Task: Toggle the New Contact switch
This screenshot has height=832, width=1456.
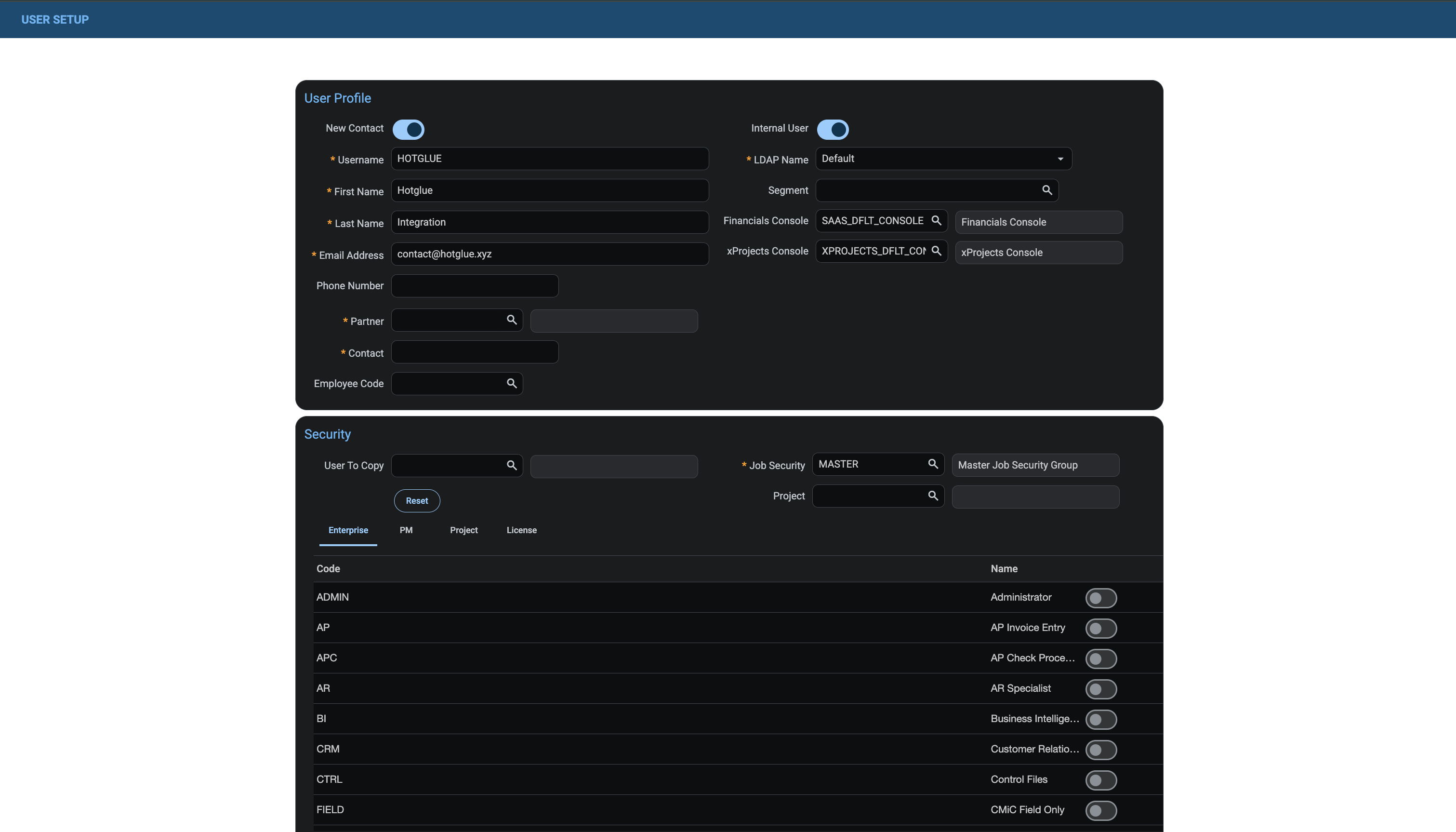Action: [408, 130]
